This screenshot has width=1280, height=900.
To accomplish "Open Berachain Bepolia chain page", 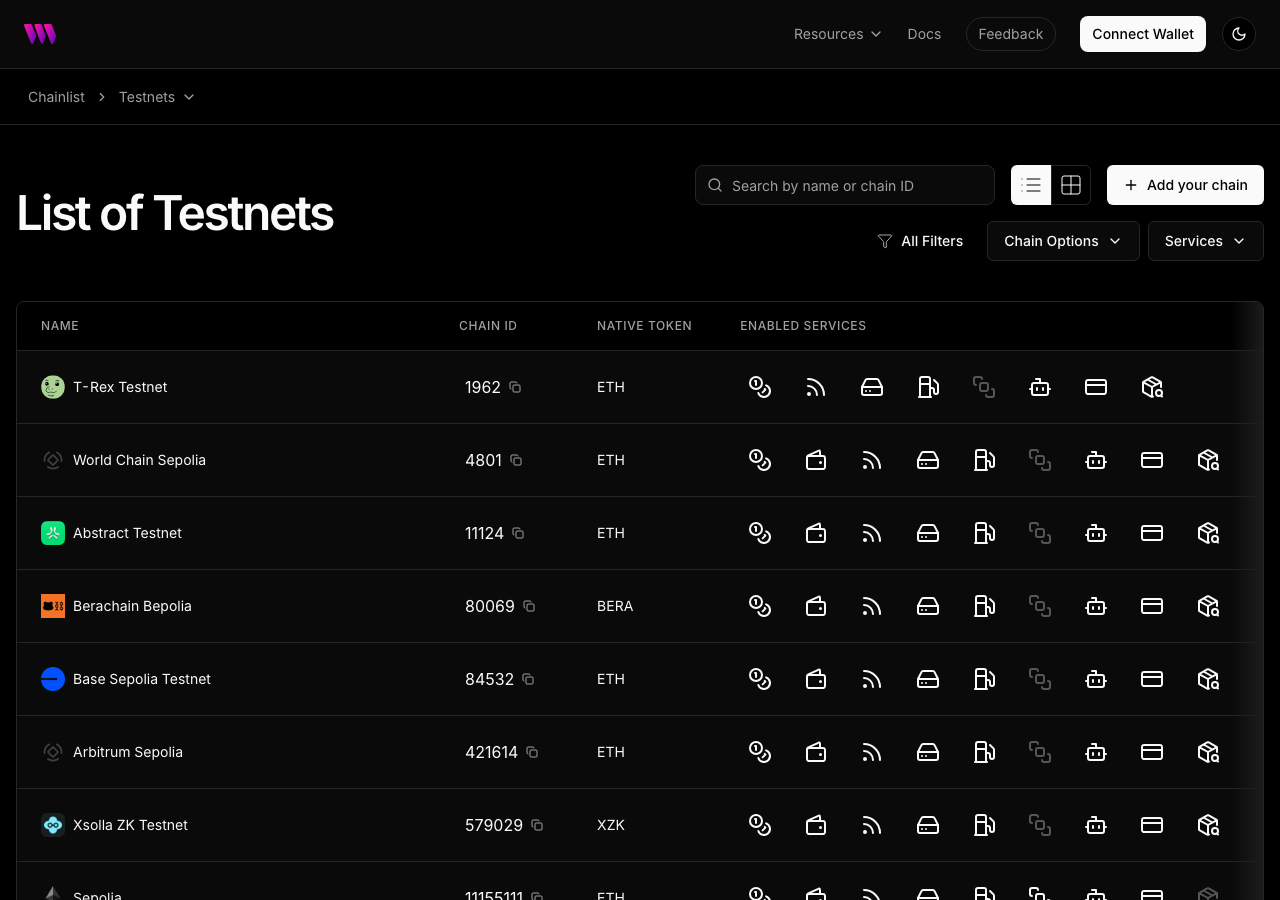I will pyautogui.click(x=132, y=606).
